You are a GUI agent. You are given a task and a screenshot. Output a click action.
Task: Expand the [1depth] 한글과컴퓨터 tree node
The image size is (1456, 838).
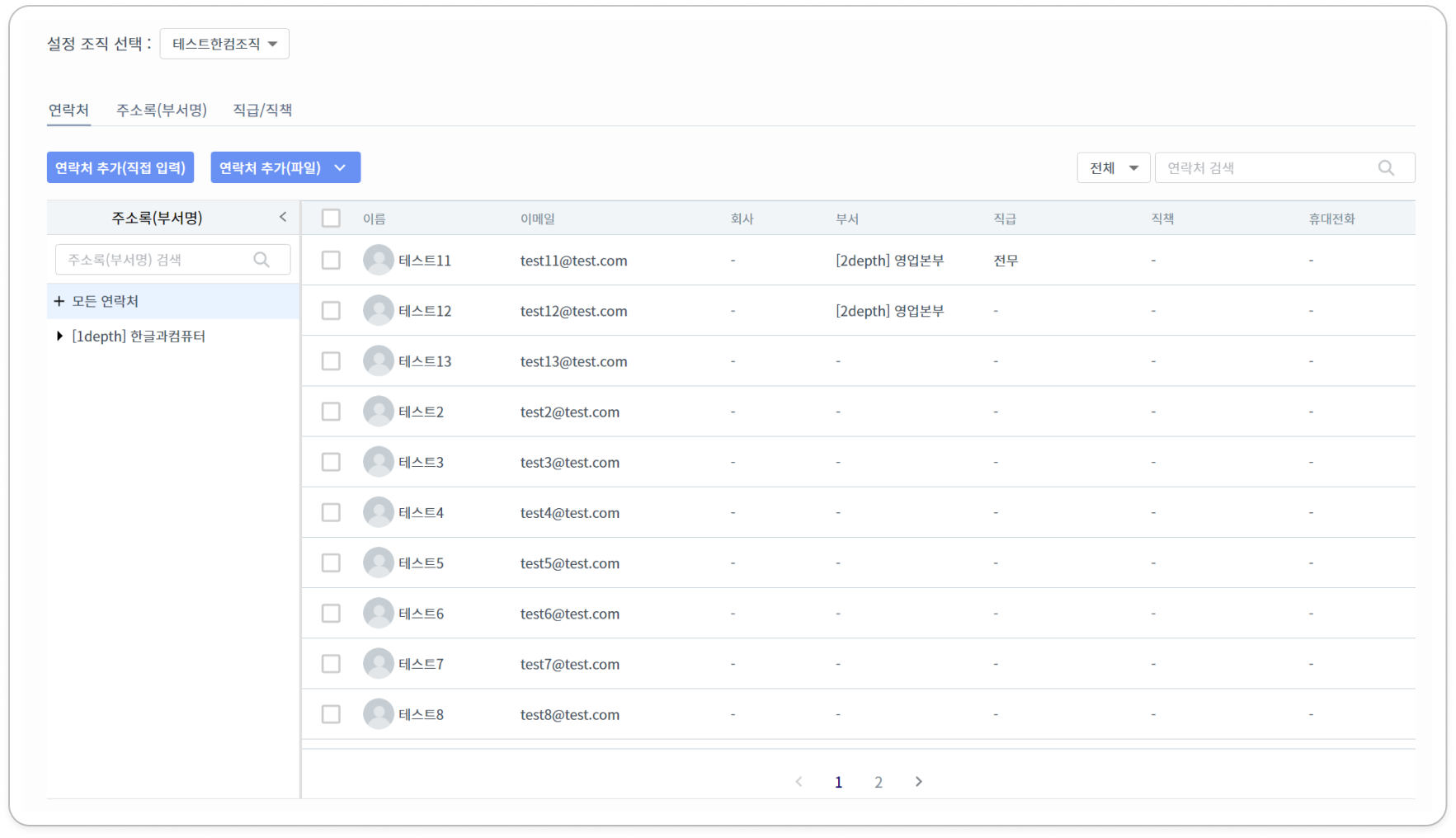click(x=59, y=336)
